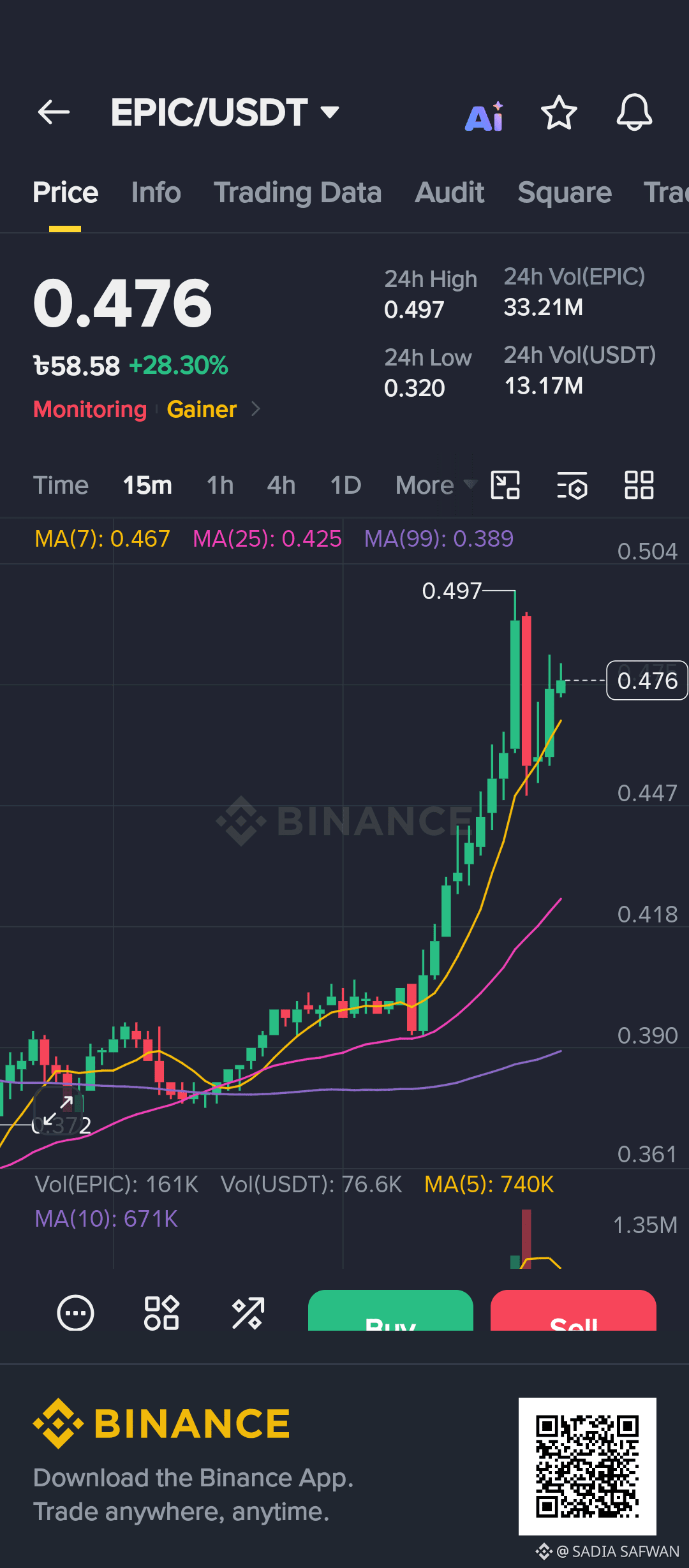The image size is (689, 1568).
Task: Select the Price tab
Action: click(65, 193)
